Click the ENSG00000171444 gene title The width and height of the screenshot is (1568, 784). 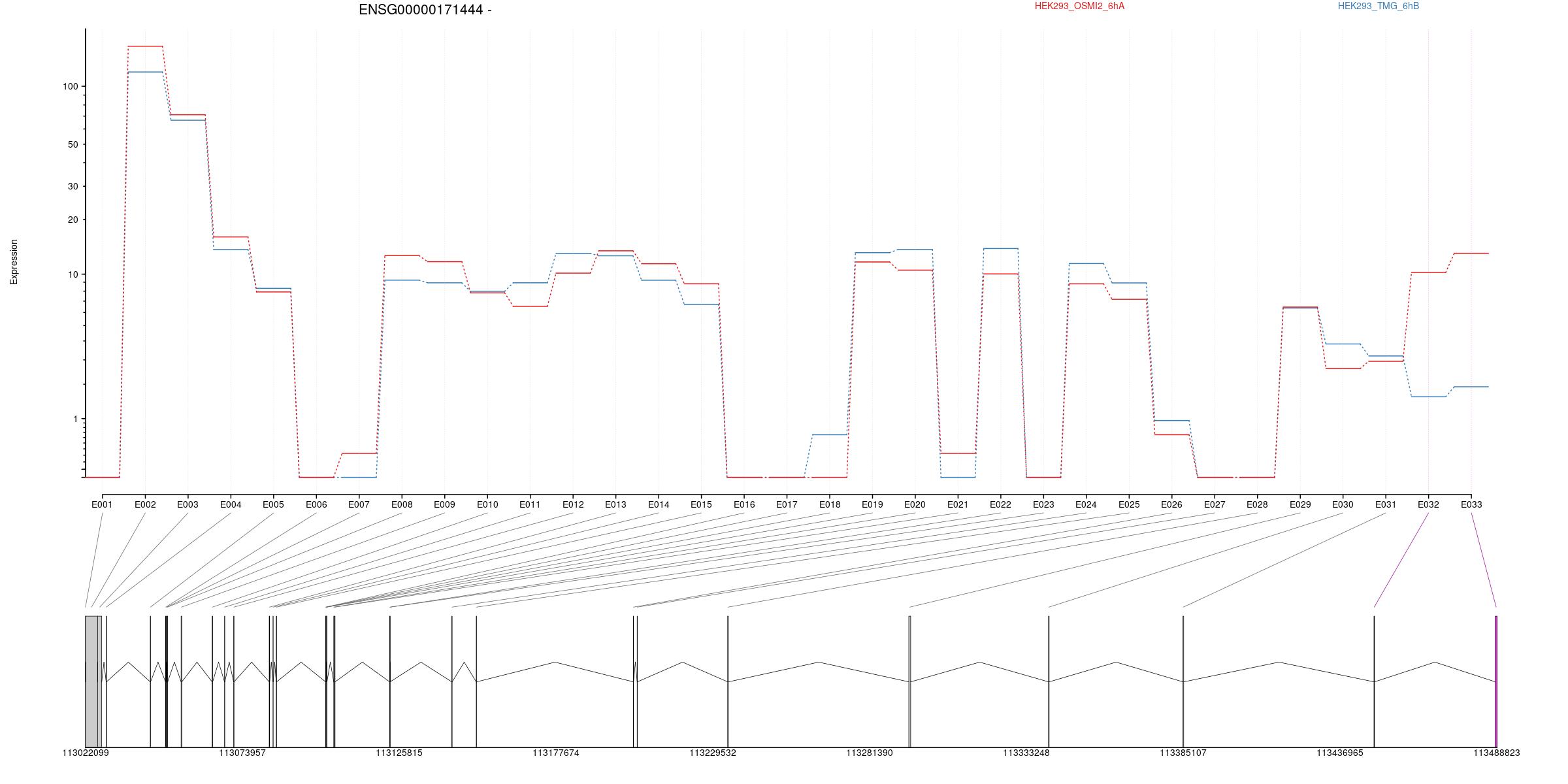coord(425,10)
